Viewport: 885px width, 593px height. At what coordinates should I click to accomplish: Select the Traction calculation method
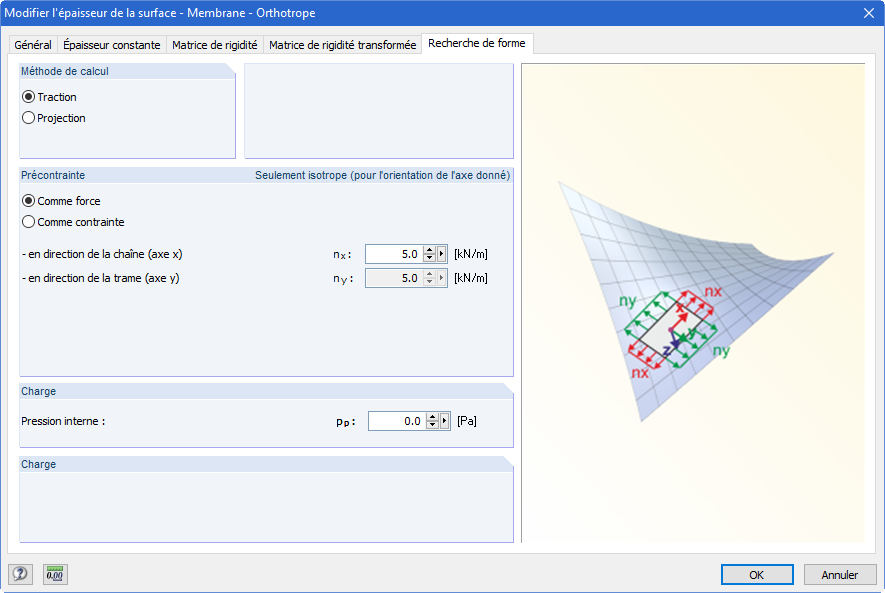(49, 97)
